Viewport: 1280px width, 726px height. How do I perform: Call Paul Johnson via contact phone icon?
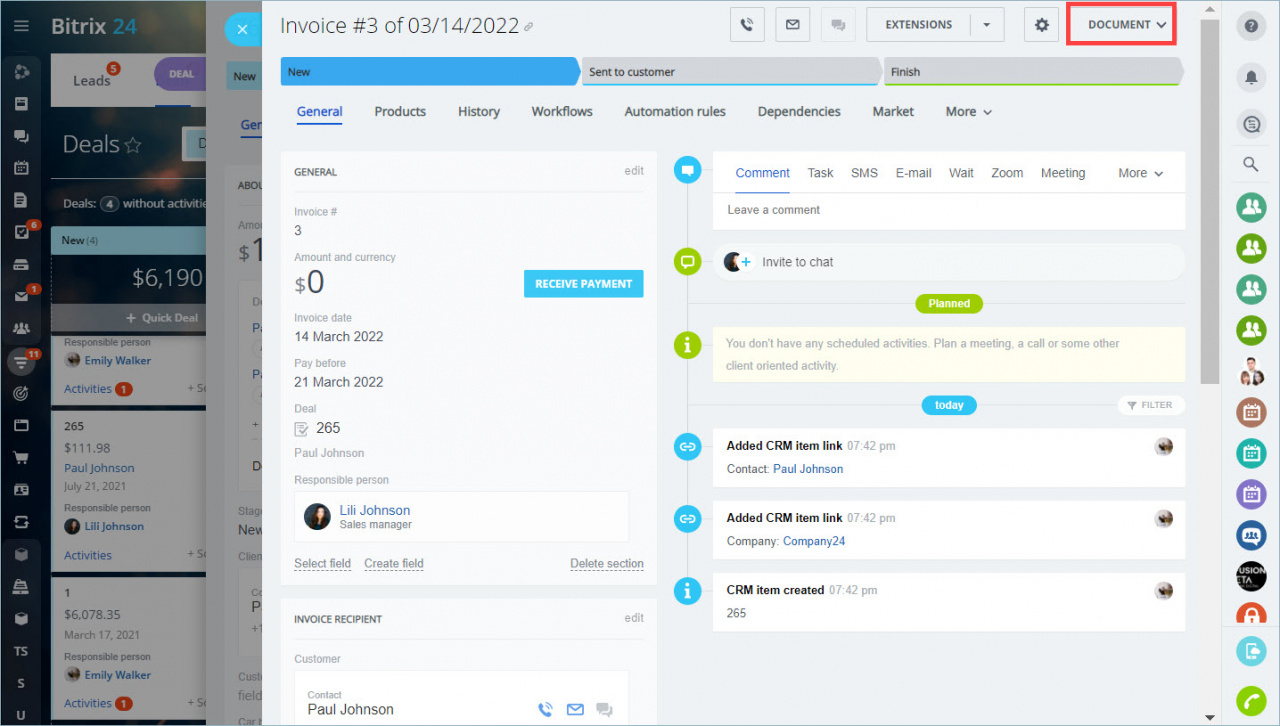click(x=545, y=710)
